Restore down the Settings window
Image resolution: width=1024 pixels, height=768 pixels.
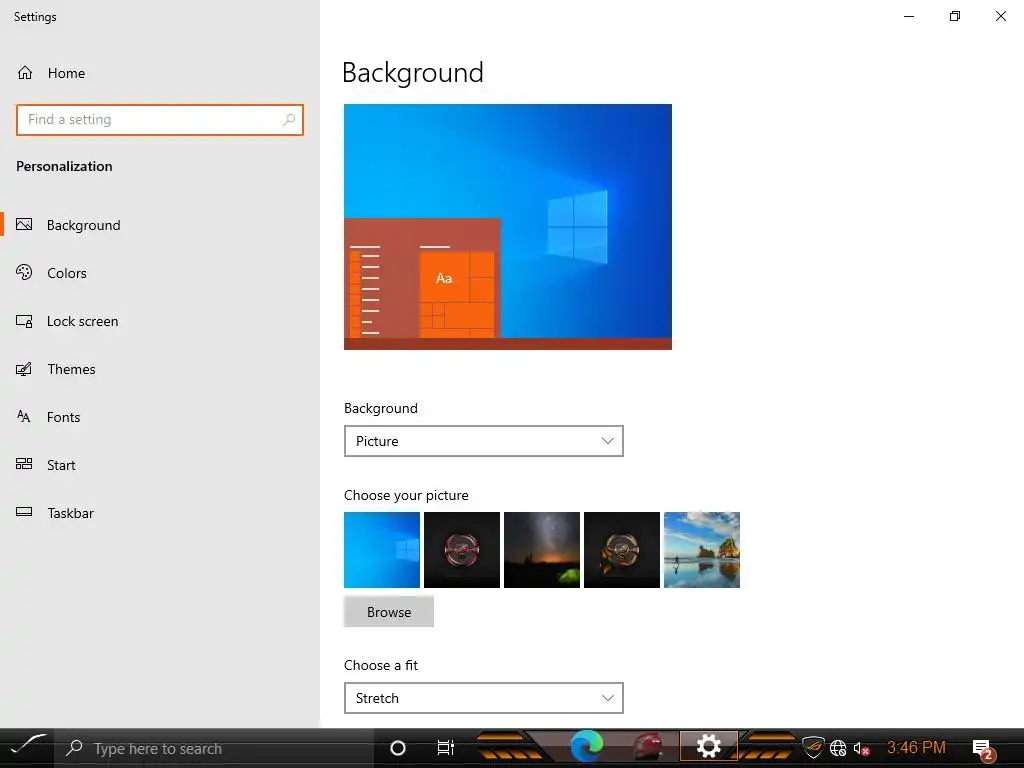955,16
